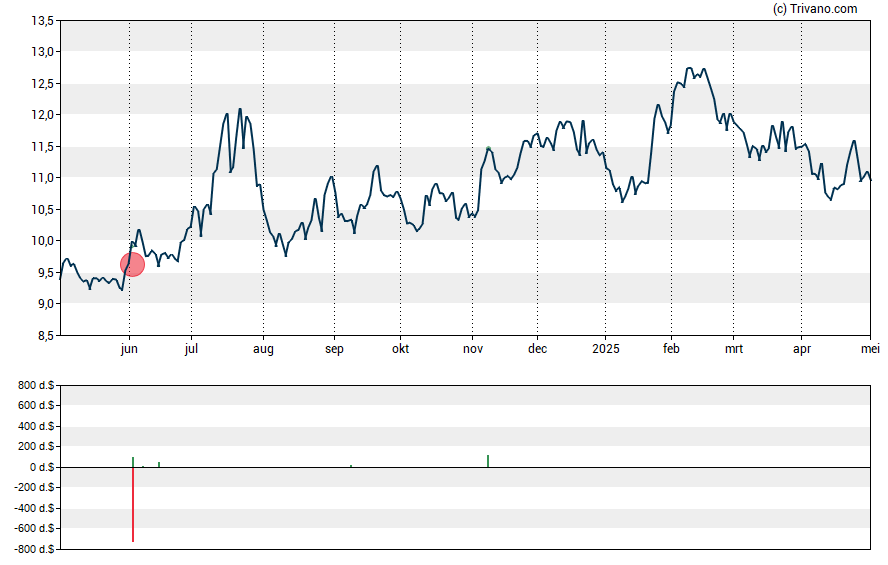Click the '13,0' price axis label
This screenshot has width=888, height=565.
pyautogui.click(x=42, y=52)
